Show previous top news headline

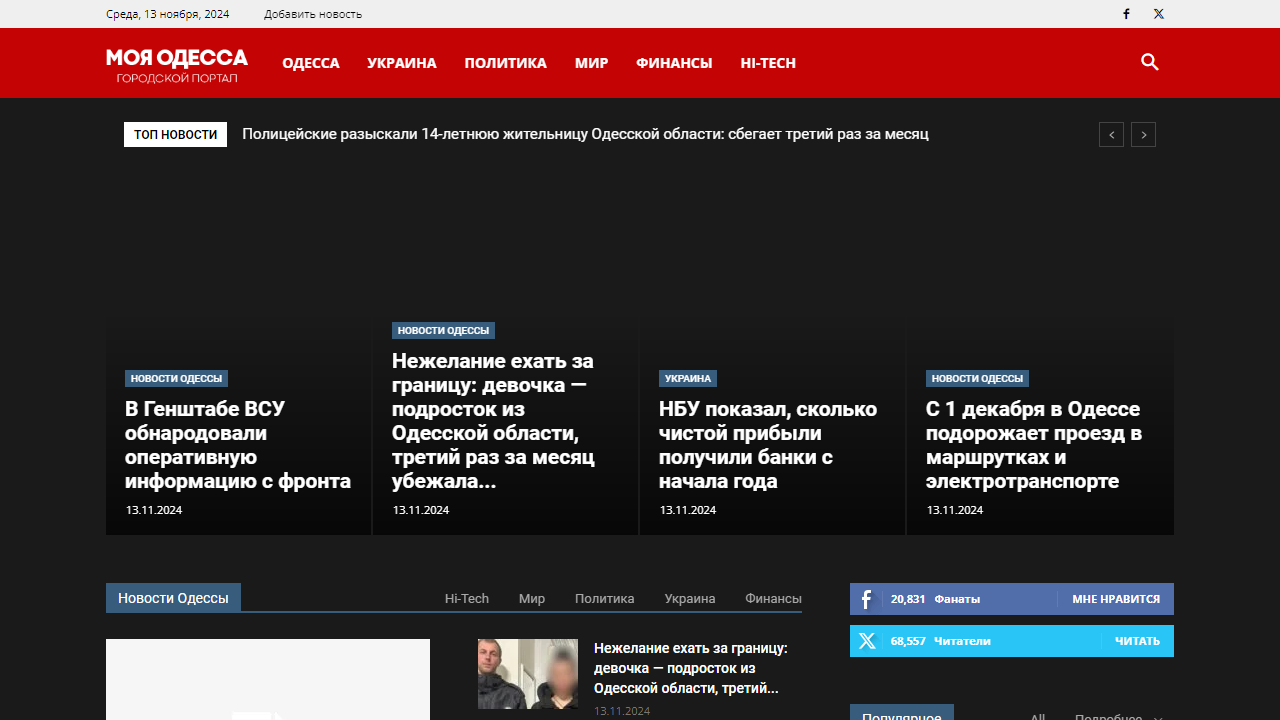point(1111,135)
